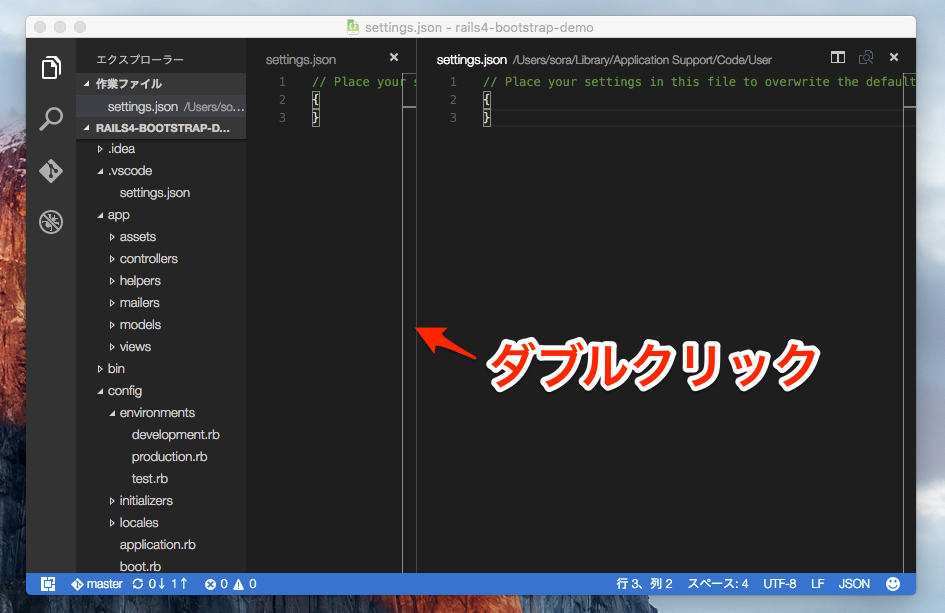
Task: Click the smiley feedback icon in status bar
Action: point(893,584)
